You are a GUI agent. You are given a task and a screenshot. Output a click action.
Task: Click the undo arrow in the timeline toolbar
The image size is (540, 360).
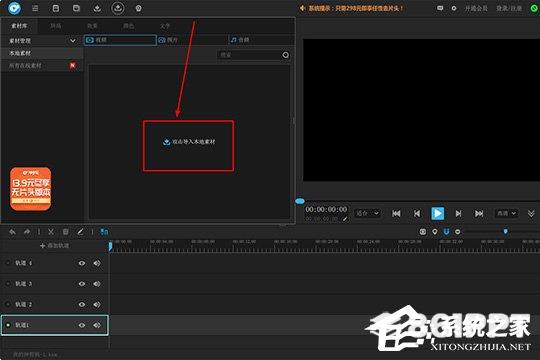12,232
